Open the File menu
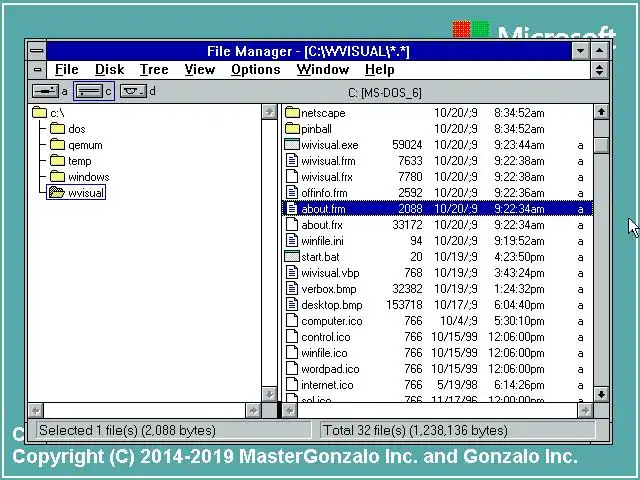 click(x=67, y=69)
